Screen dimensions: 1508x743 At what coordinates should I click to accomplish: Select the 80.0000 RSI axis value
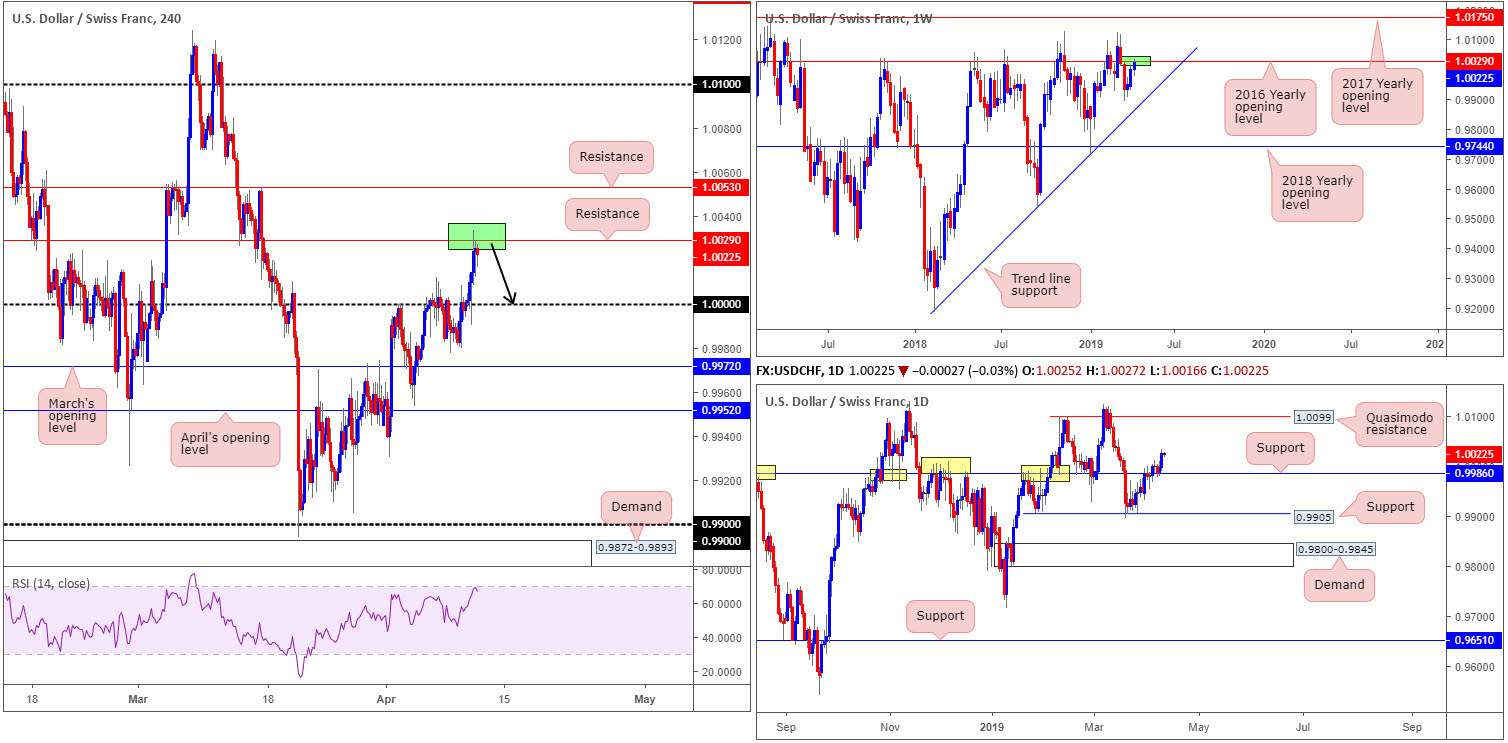point(720,570)
